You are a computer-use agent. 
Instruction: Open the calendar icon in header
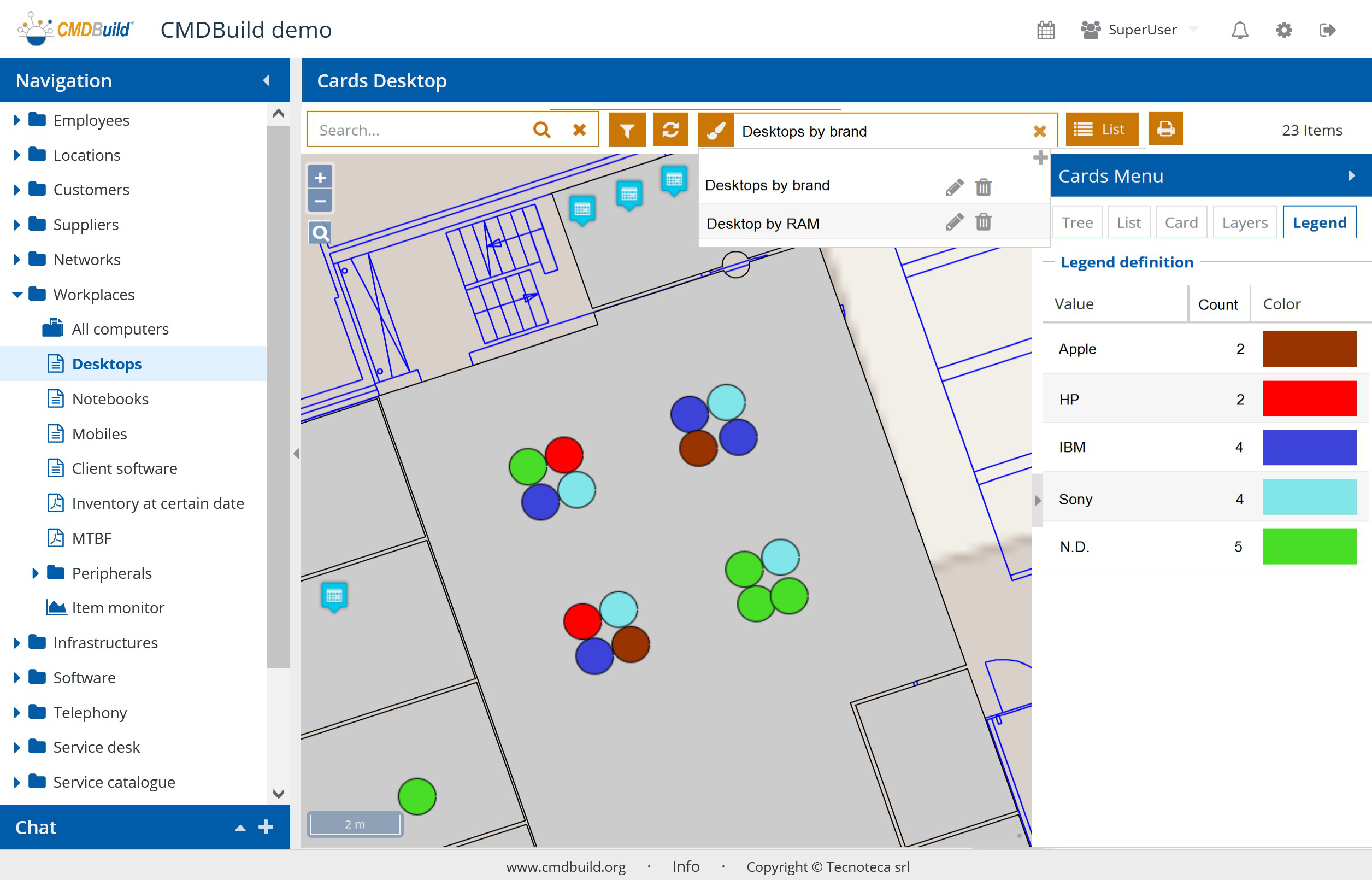pyautogui.click(x=1045, y=30)
